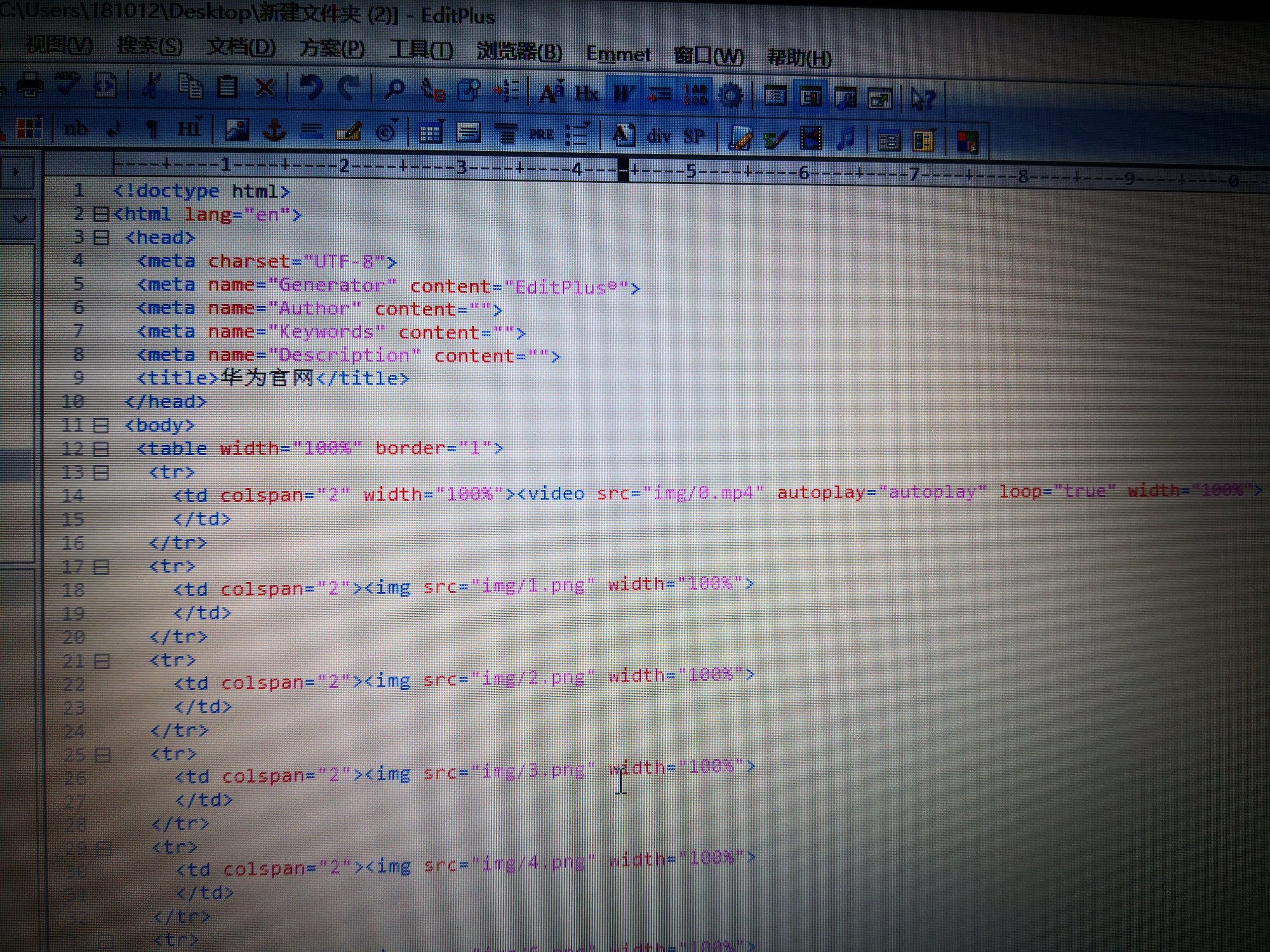Image resolution: width=1270 pixels, height=952 pixels.
Task: Collapse the html tag fold marker
Action: click(100, 215)
